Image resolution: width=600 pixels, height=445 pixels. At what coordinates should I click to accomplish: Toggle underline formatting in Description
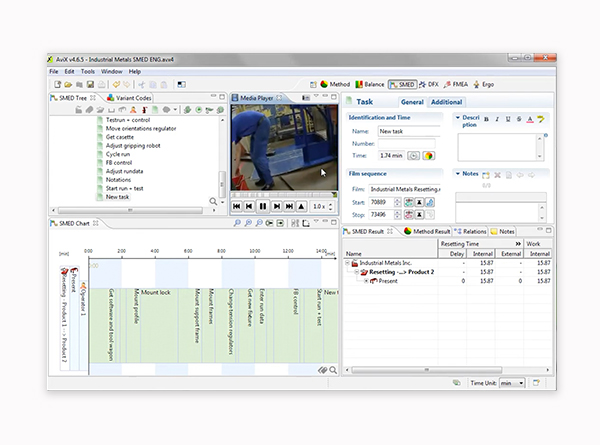pos(508,119)
